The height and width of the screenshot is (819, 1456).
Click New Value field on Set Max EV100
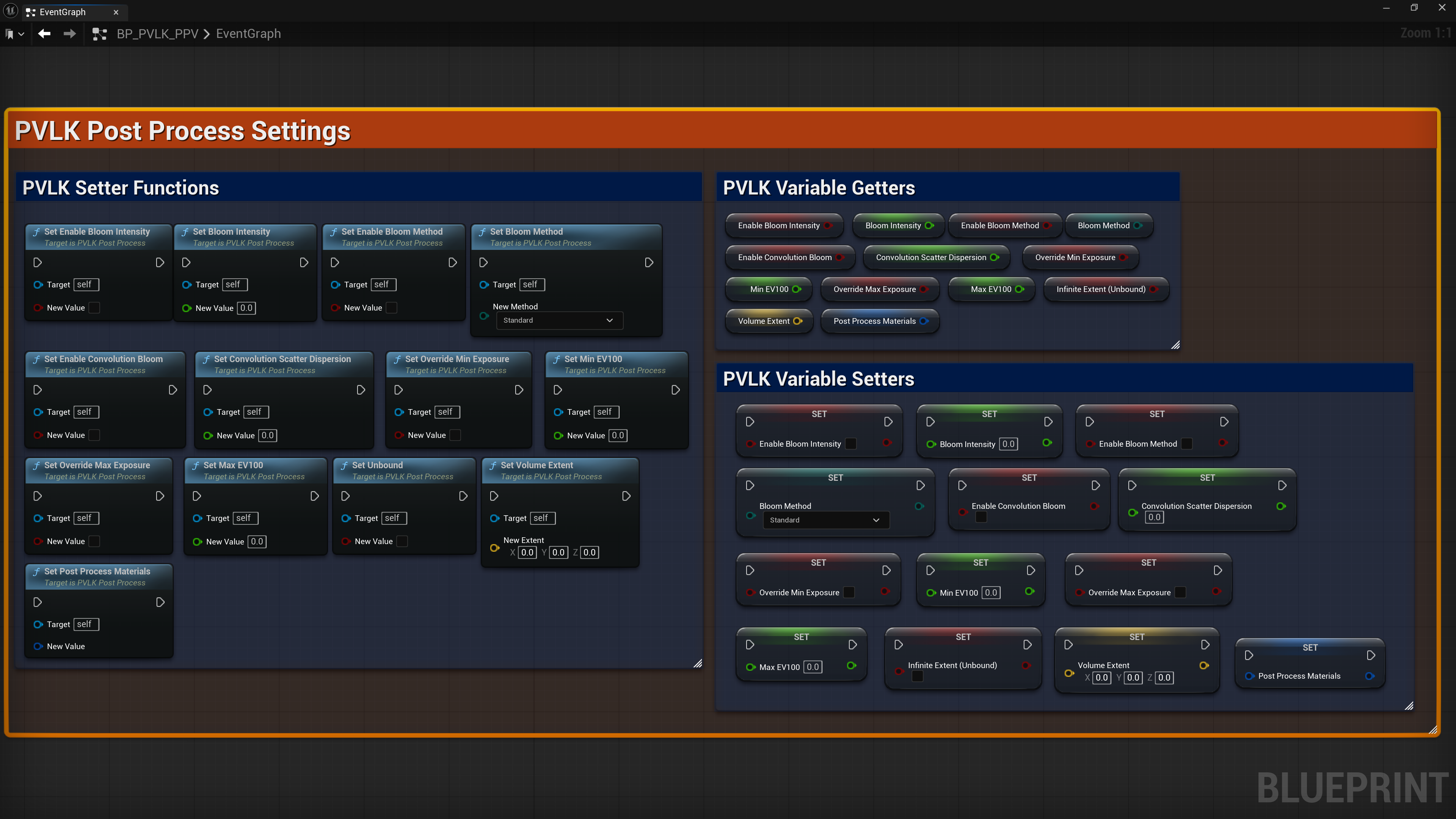click(x=257, y=541)
